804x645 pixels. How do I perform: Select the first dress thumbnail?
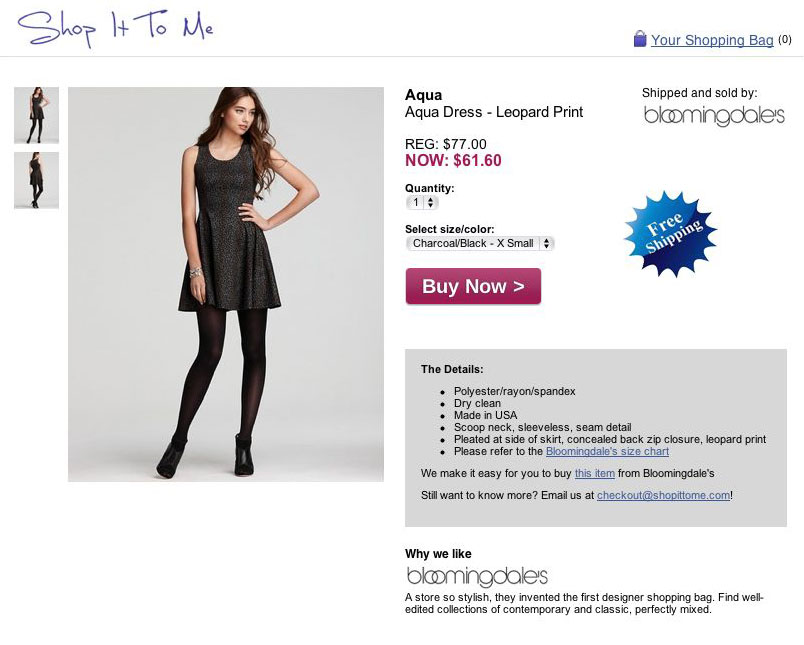[36, 115]
